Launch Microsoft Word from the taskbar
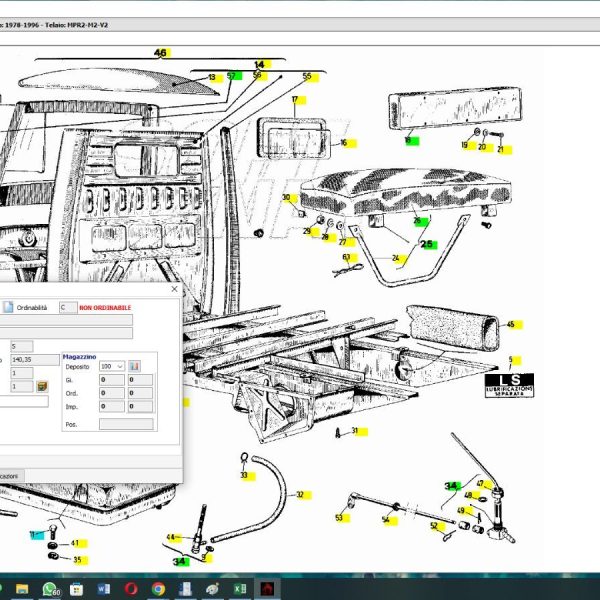The height and width of the screenshot is (600, 600). coord(104,588)
